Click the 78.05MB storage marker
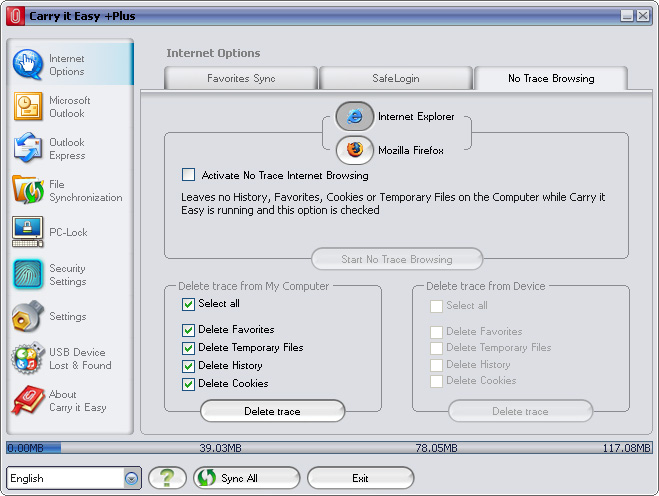The image size is (659, 496). click(436, 448)
